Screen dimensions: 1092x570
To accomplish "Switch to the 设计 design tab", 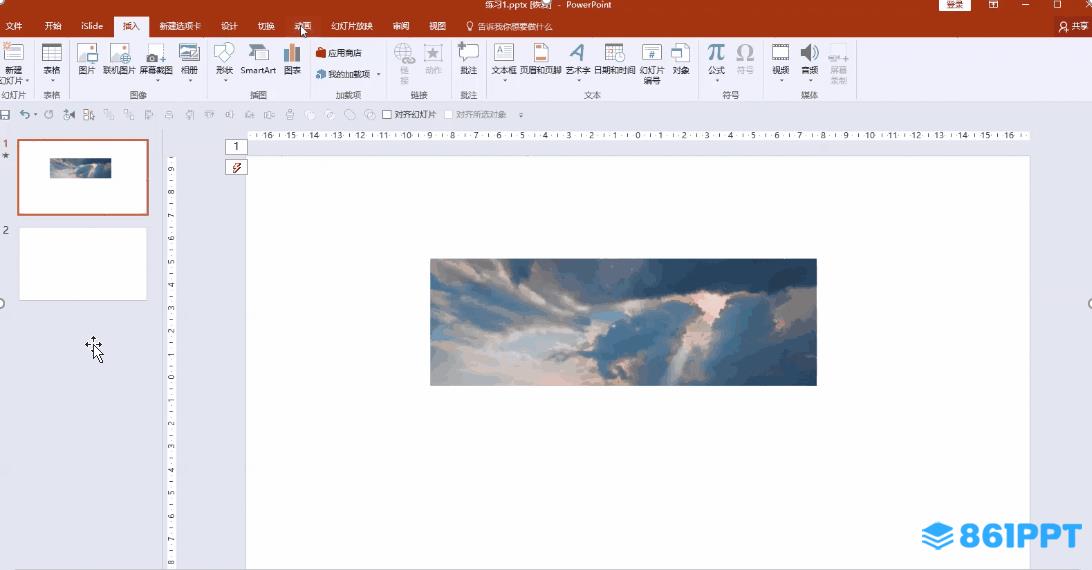I will point(229,26).
